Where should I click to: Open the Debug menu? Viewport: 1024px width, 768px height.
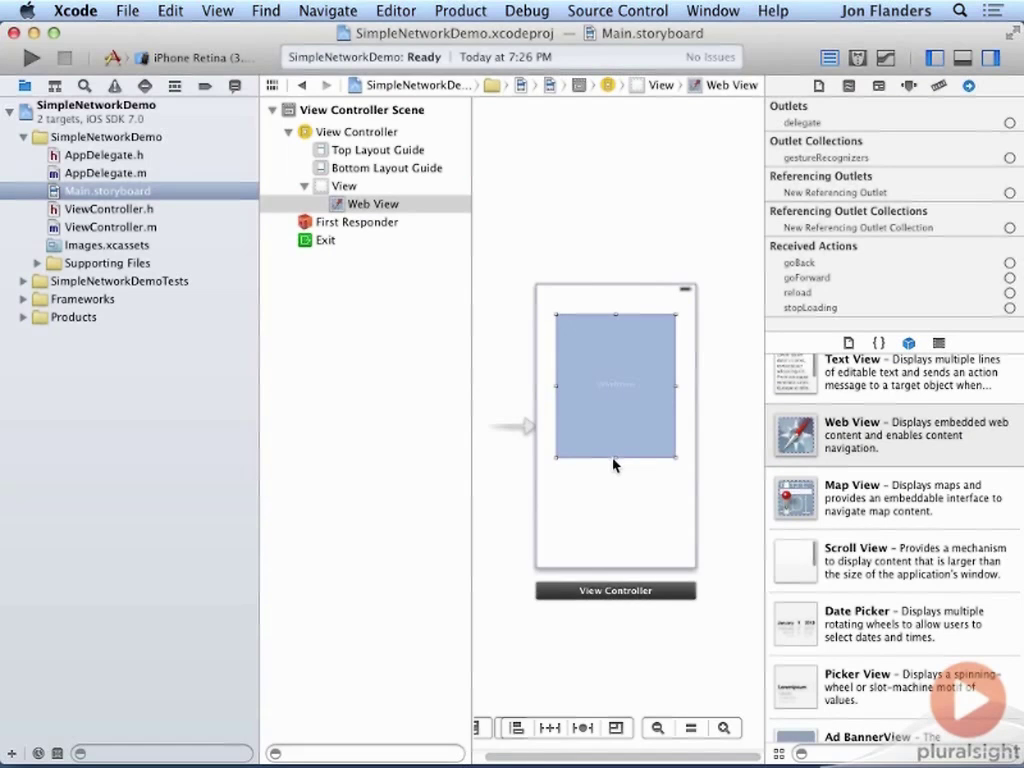coord(527,11)
